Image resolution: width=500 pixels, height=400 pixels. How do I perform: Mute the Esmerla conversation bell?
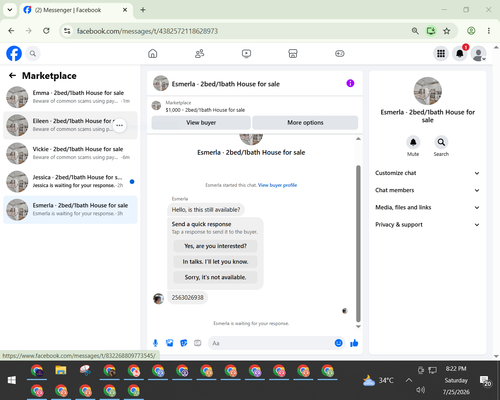tap(413, 143)
